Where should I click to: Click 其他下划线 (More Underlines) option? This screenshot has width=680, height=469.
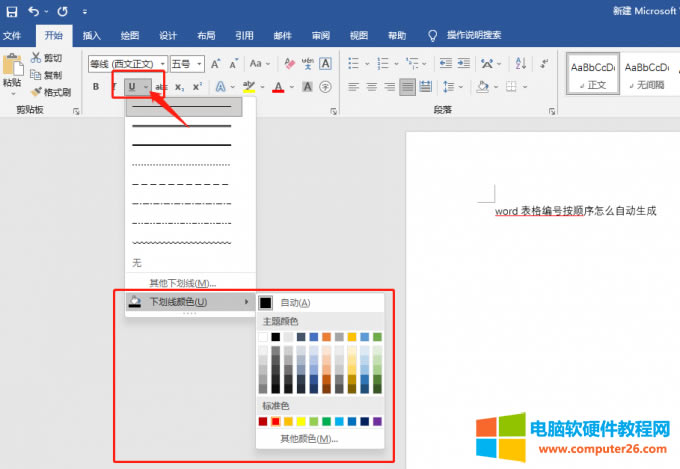[182, 283]
